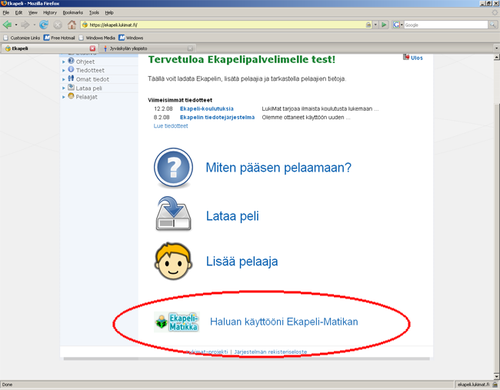Open the address bar URL dropdown
The height and width of the screenshot is (390, 500).
click(x=376, y=25)
